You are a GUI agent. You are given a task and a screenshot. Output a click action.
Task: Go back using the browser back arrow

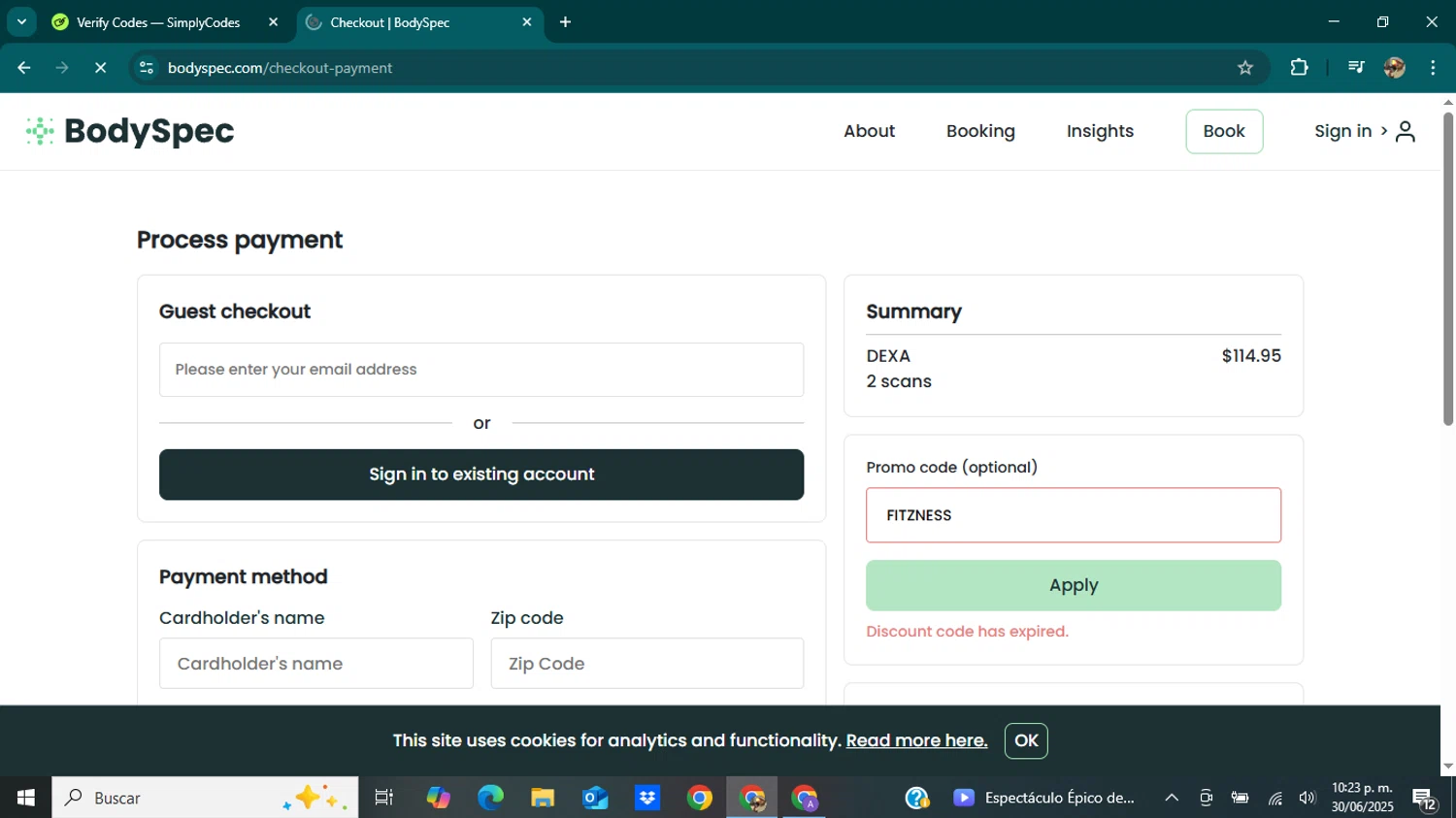(x=24, y=68)
